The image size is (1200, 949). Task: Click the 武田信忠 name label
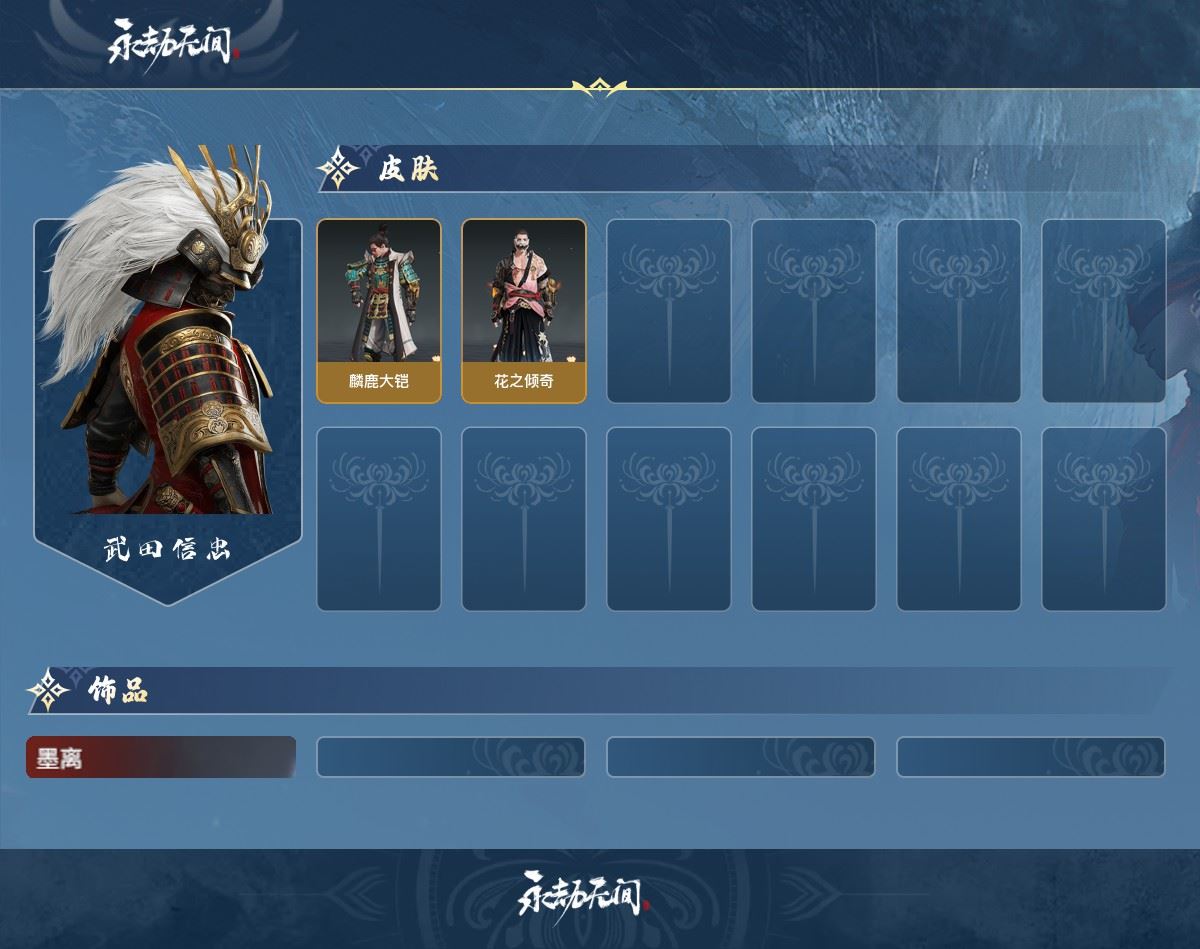click(168, 549)
